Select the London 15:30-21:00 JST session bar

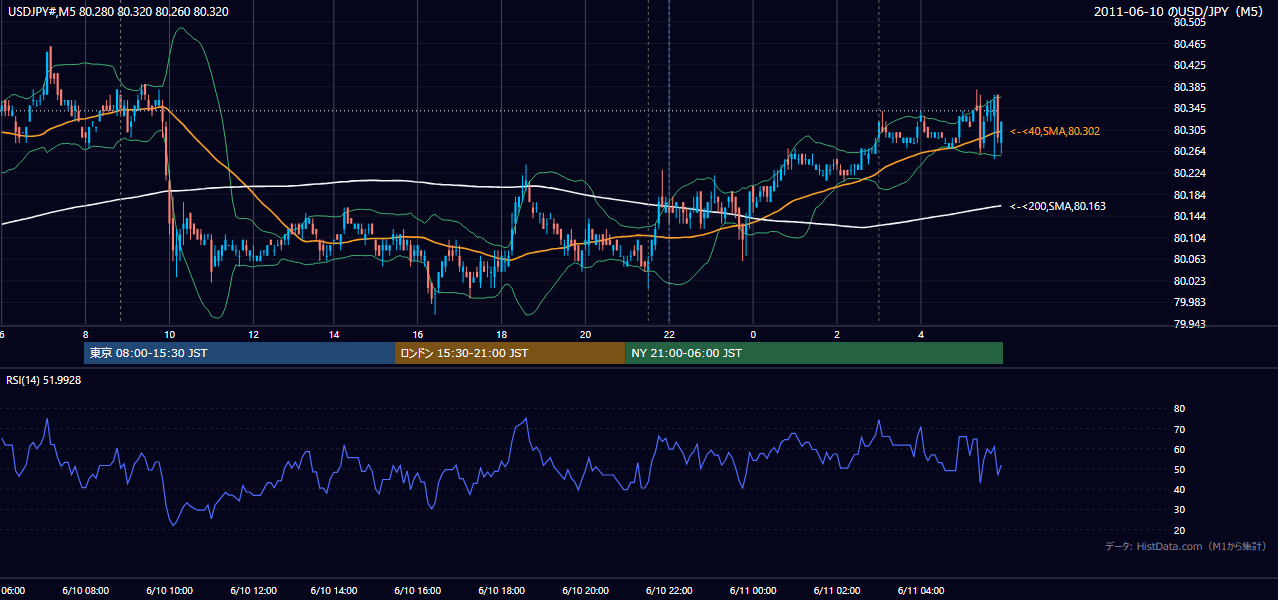pyautogui.click(x=510, y=353)
